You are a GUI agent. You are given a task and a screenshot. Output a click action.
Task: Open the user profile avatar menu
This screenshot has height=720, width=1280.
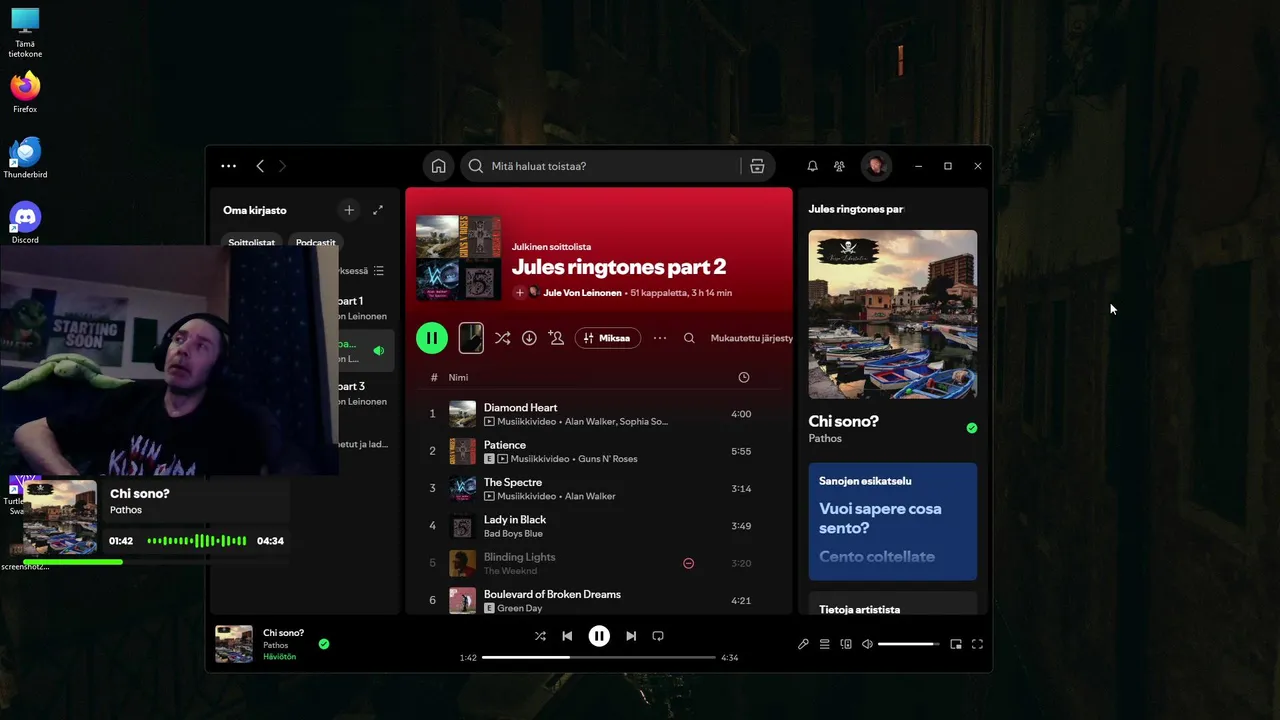click(x=876, y=166)
